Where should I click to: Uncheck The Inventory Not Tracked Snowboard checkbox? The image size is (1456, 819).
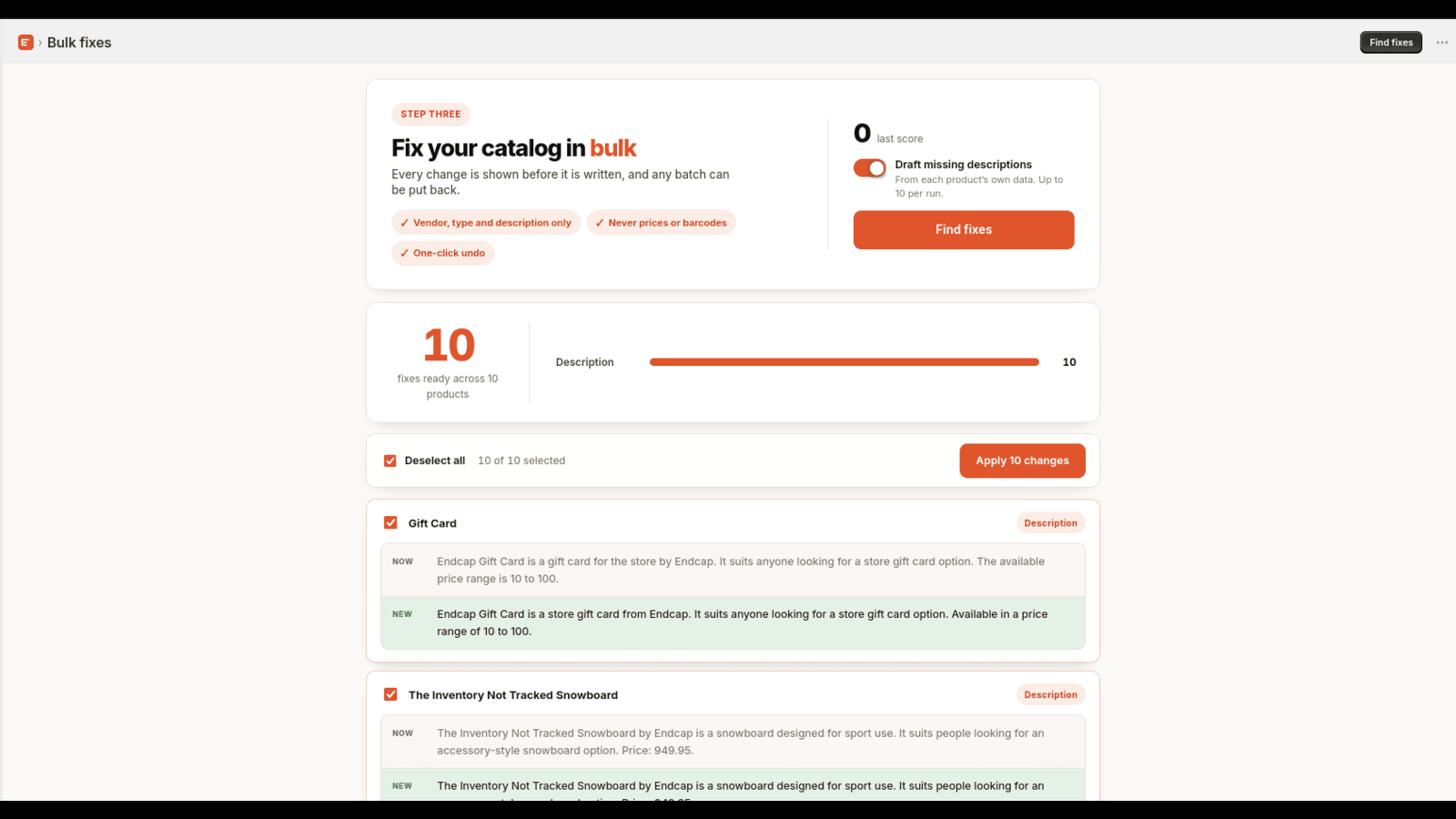[x=390, y=694]
